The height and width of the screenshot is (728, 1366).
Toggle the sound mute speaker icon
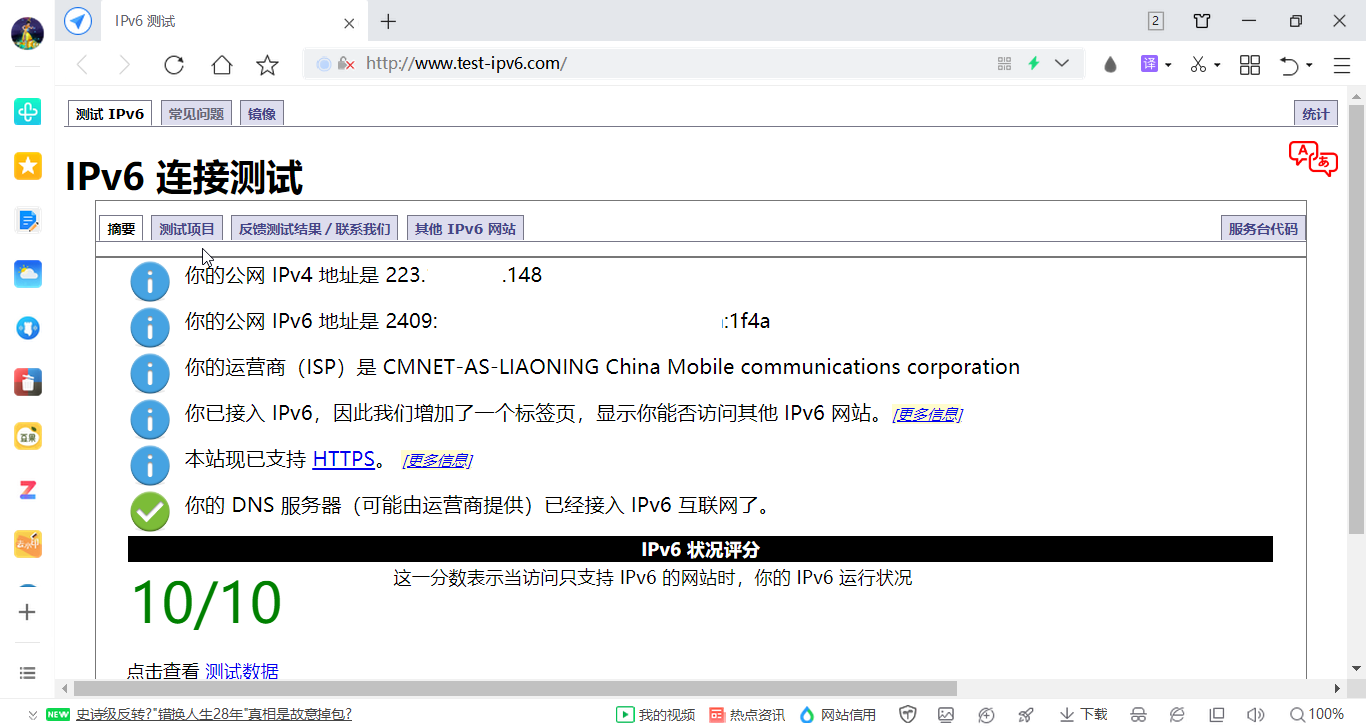(x=1255, y=714)
